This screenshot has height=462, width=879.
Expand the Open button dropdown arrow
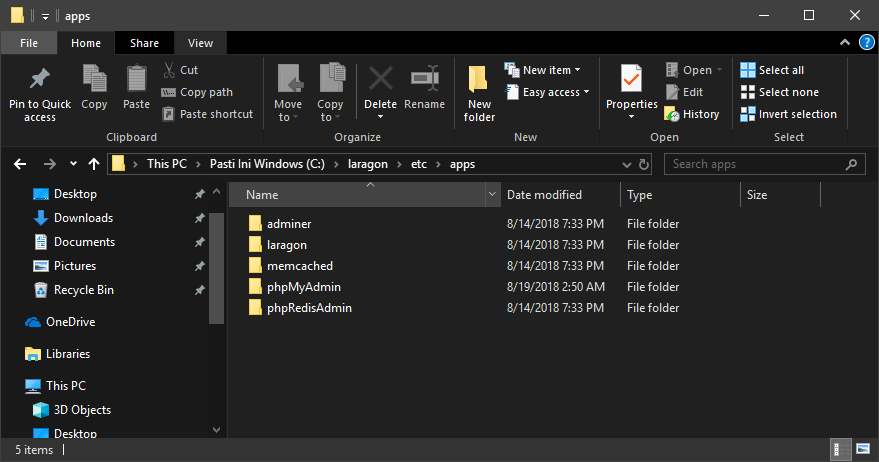click(x=719, y=70)
